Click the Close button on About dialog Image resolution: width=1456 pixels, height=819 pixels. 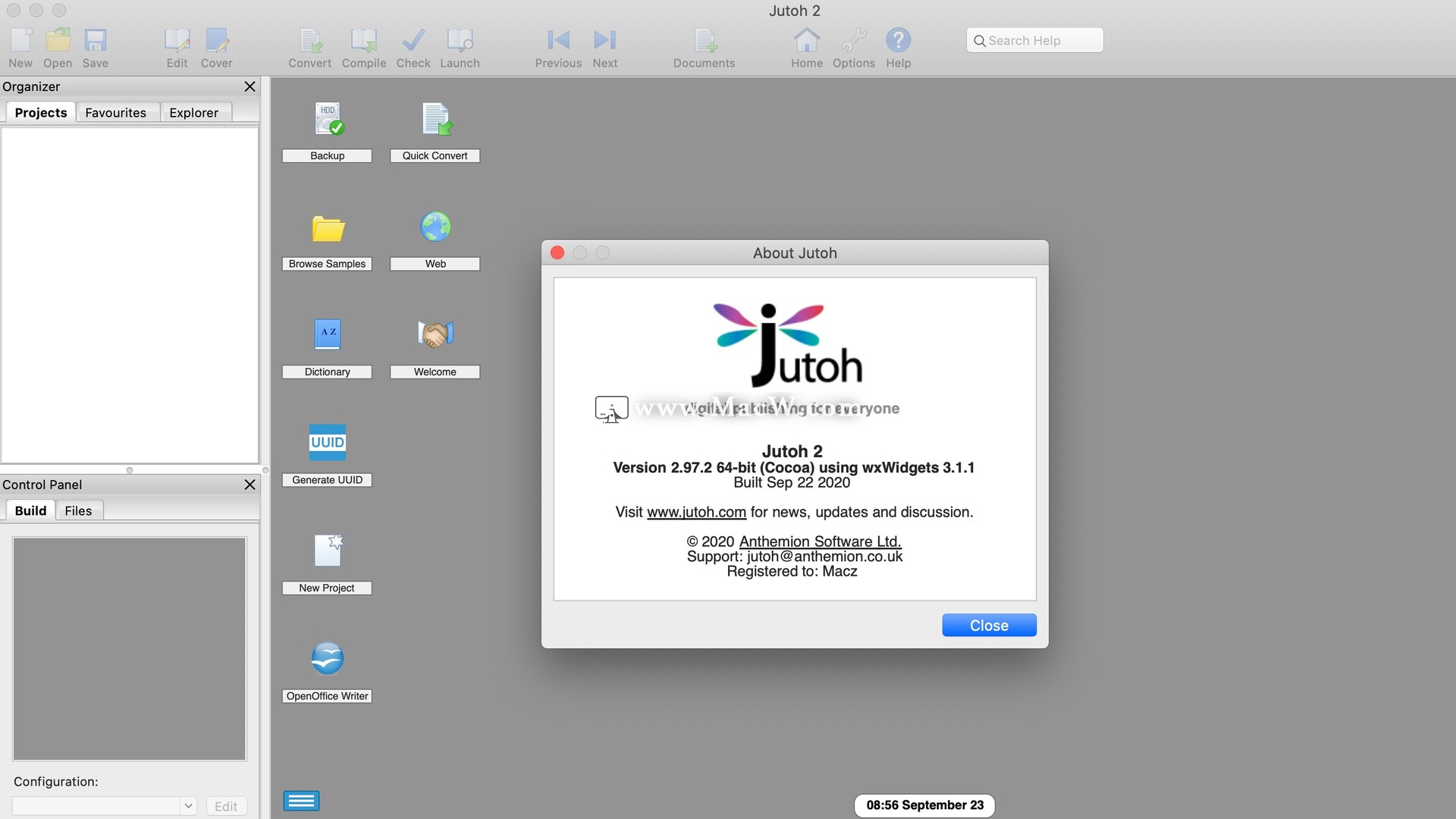click(988, 625)
